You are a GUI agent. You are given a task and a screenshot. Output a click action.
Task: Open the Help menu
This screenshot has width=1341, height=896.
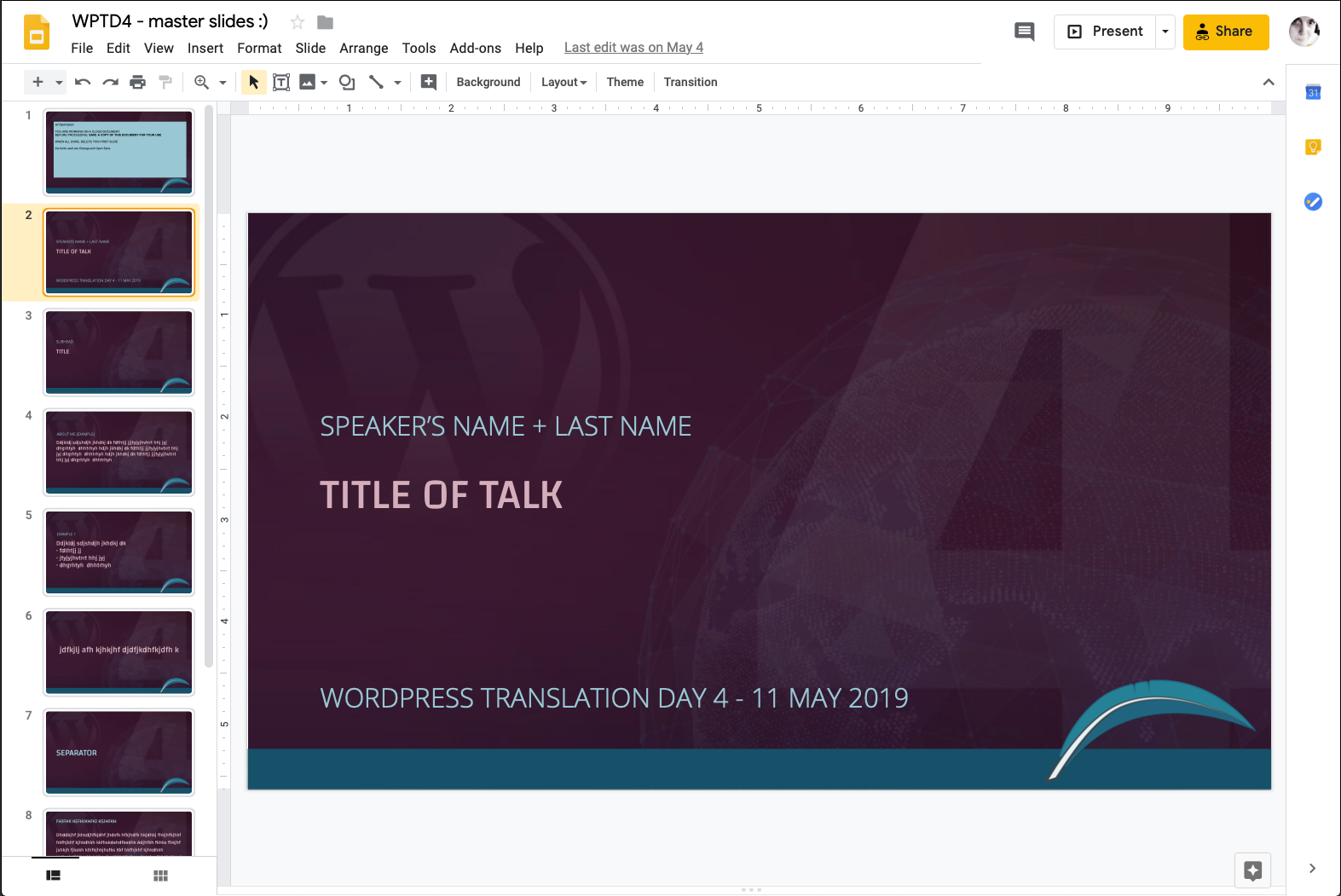click(529, 48)
